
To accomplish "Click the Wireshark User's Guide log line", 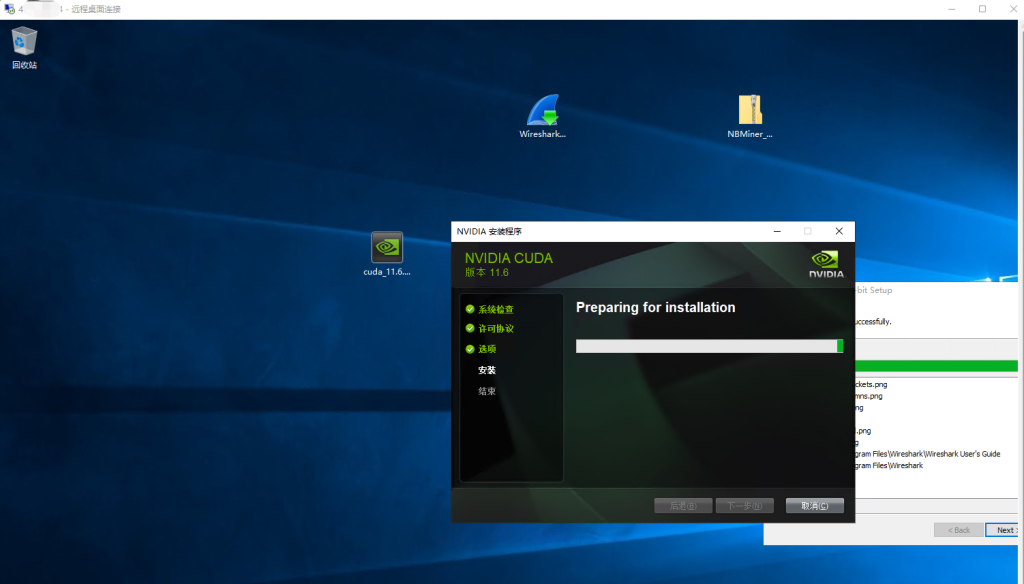I will coord(927,453).
